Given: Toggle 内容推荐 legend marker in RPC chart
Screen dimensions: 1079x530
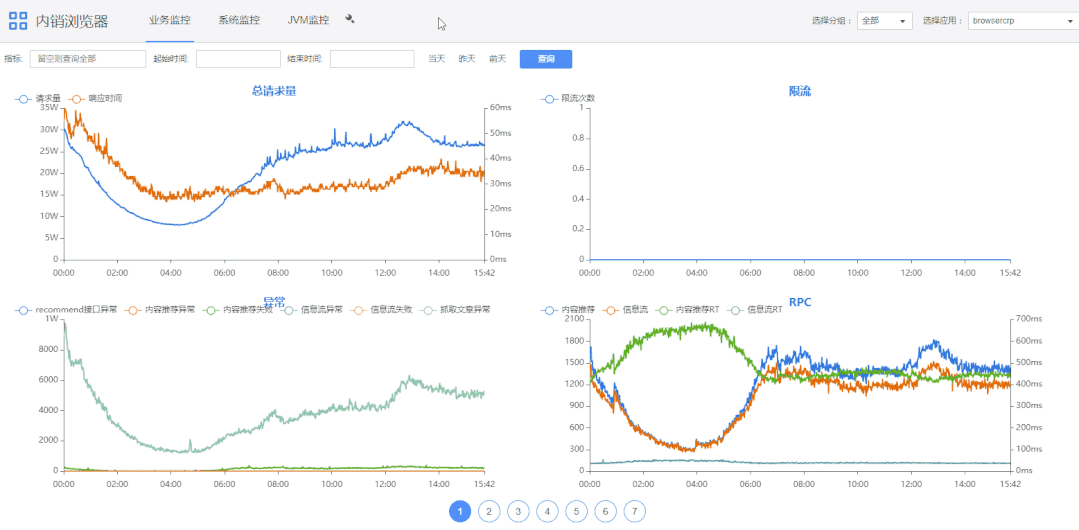Looking at the screenshot, I should pyautogui.click(x=549, y=310).
